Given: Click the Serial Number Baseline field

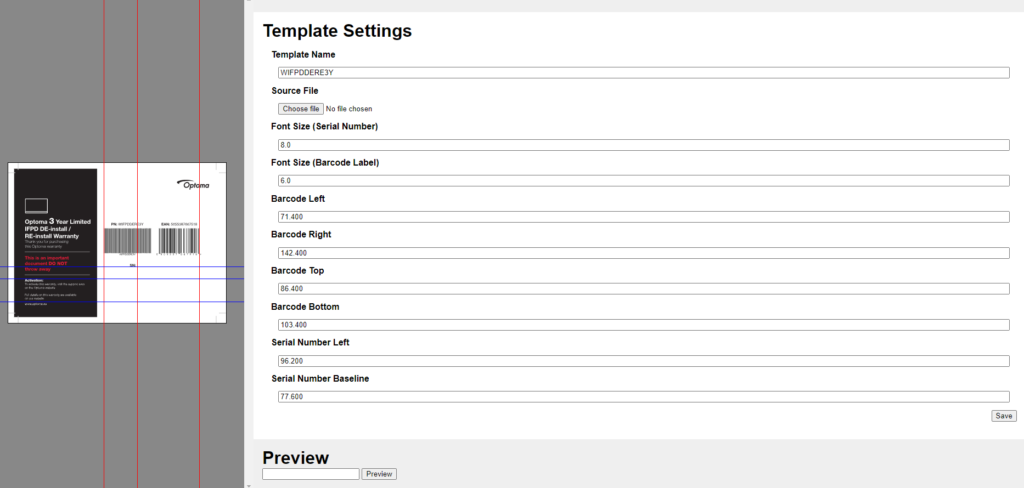Looking at the screenshot, I should tap(643, 397).
